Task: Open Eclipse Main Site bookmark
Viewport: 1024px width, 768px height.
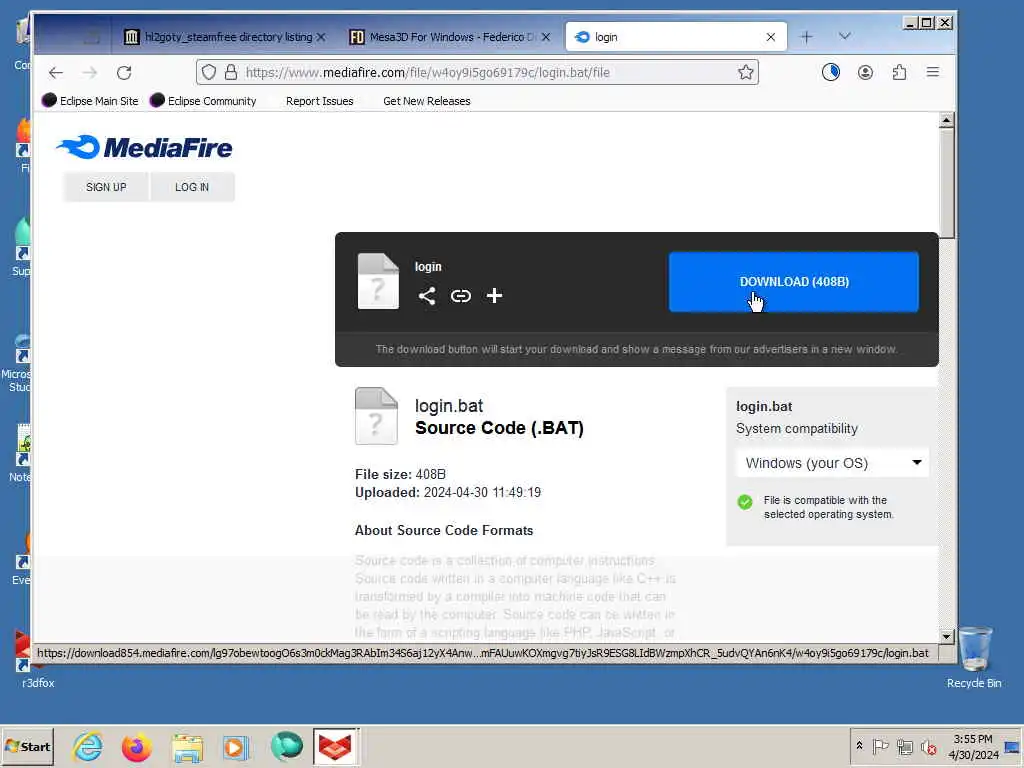Action: tap(90, 101)
